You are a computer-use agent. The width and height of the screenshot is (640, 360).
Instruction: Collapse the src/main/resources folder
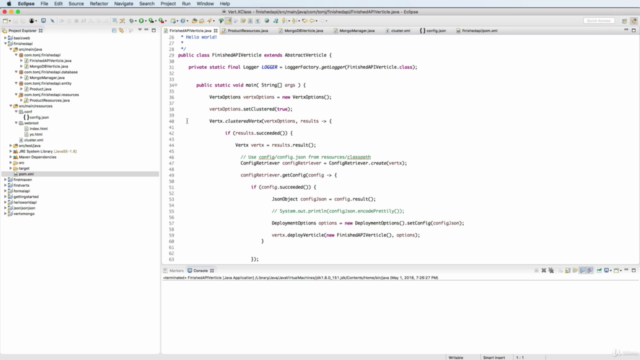11,106
